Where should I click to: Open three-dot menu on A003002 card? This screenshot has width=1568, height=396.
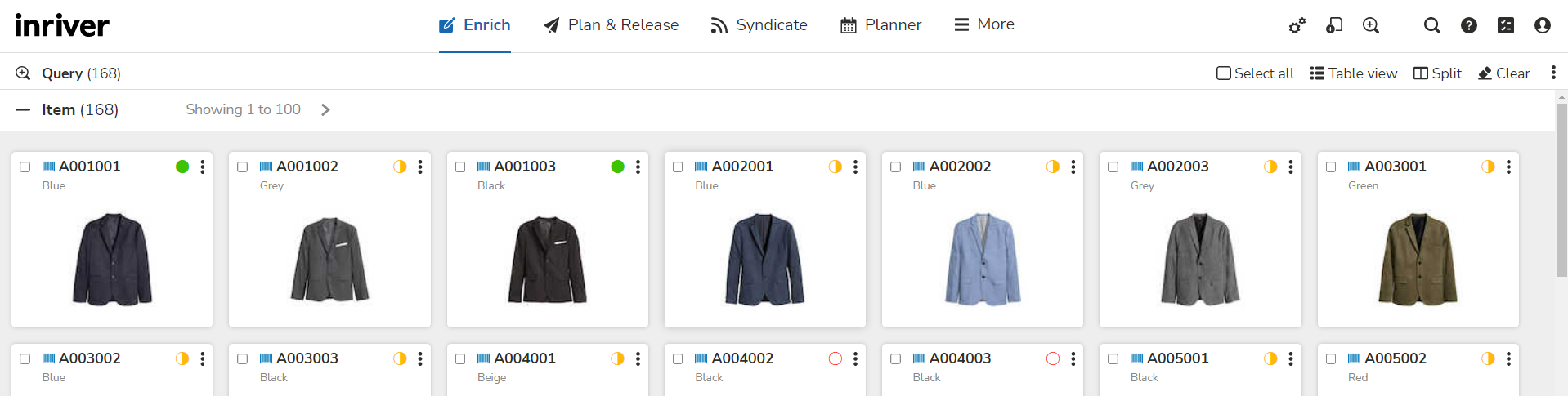tap(203, 358)
